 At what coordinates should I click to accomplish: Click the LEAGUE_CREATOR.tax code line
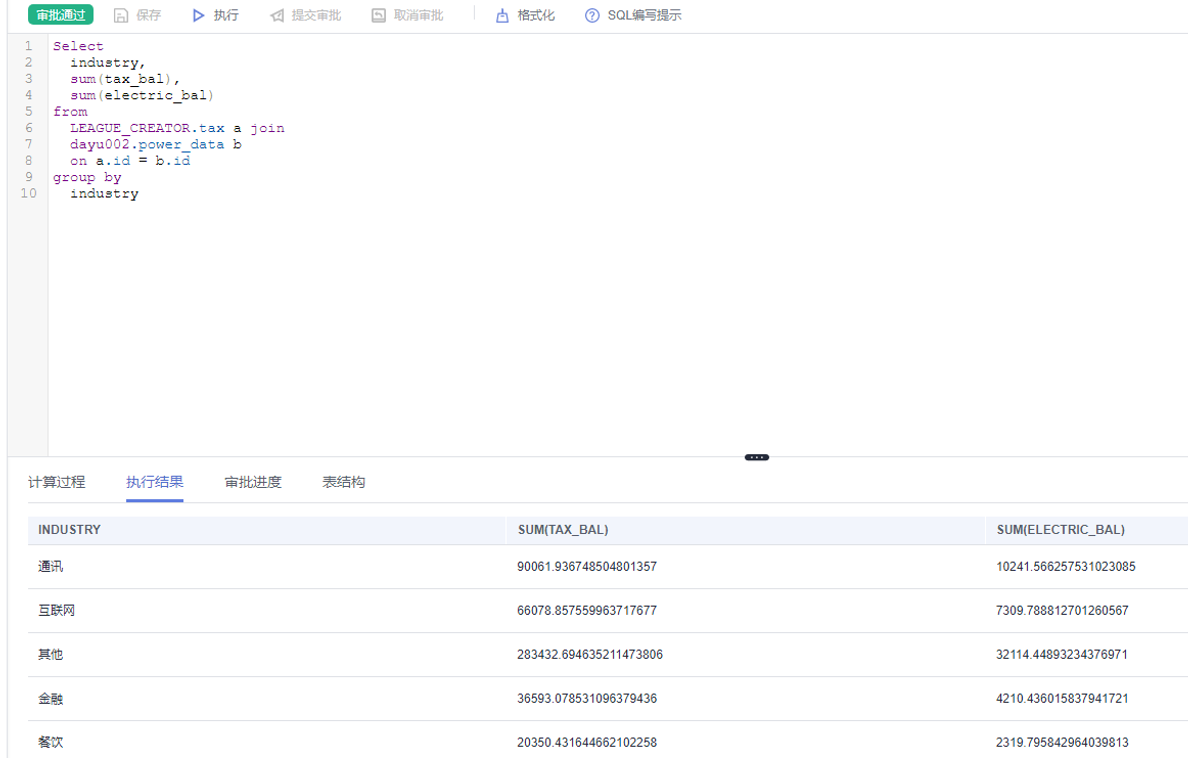[x=177, y=127]
